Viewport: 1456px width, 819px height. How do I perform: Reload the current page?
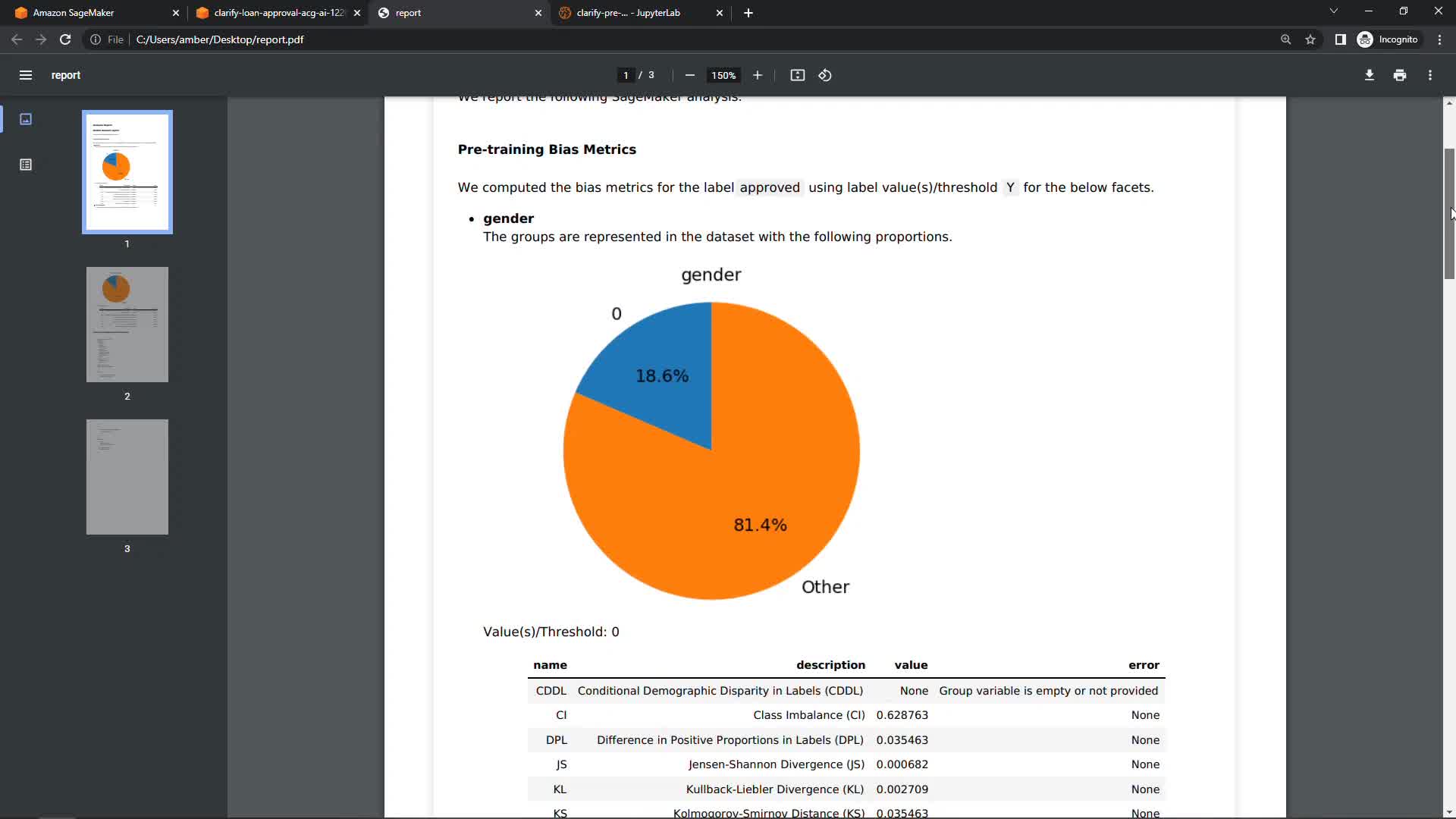(x=65, y=39)
